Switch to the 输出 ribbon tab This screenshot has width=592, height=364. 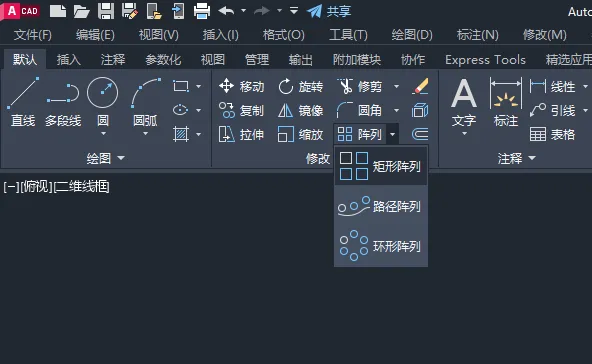(x=301, y=60)
